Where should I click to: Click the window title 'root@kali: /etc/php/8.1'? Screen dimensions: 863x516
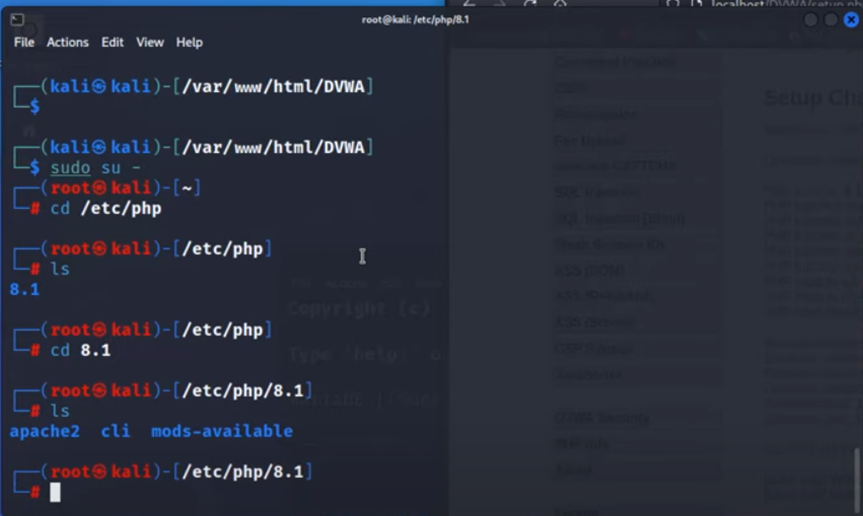tap(416, 20)
